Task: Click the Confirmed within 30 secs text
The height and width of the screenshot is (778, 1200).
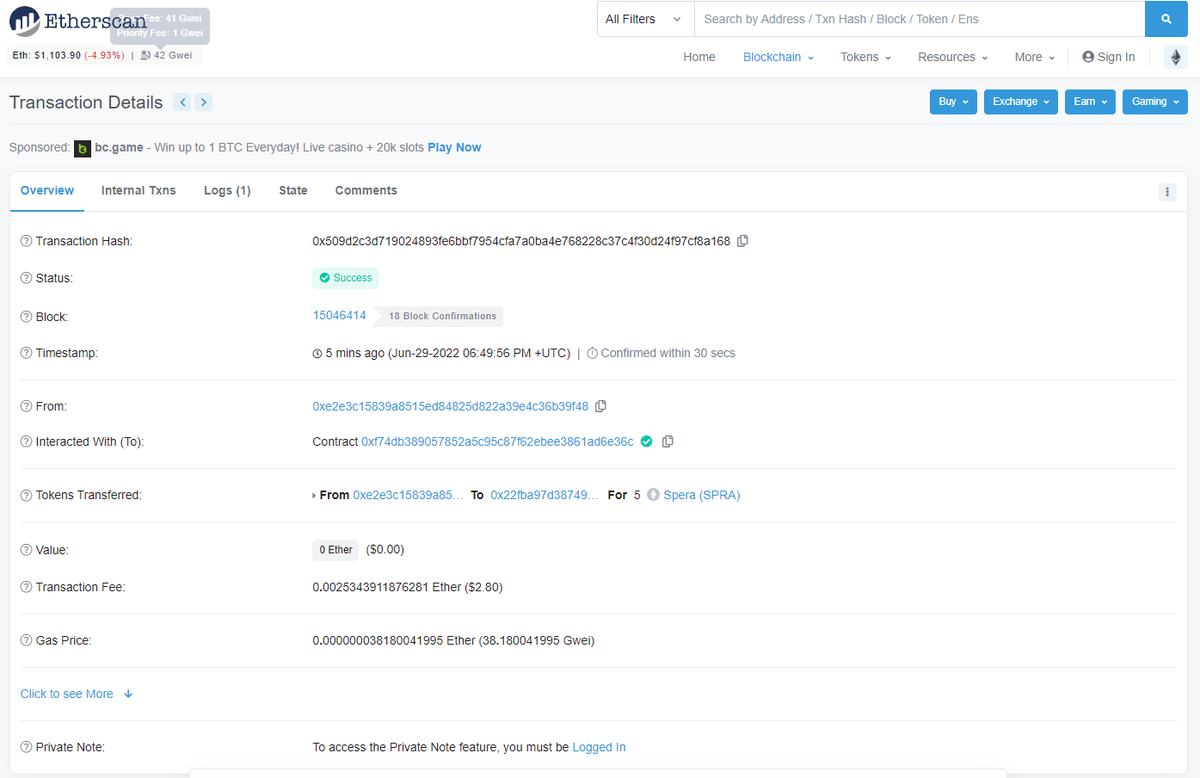Action: 667,353
